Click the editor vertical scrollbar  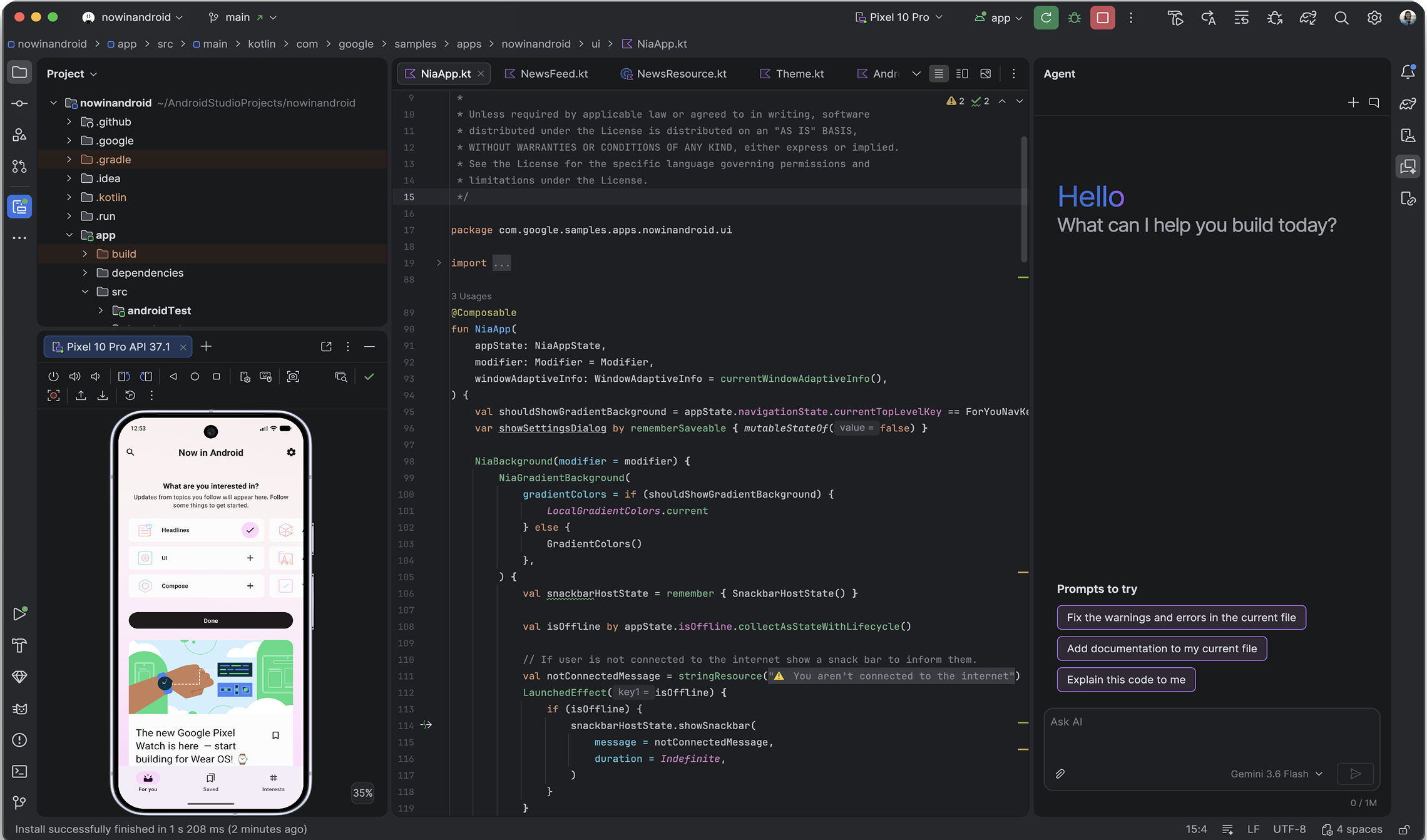coord(1024,199)
